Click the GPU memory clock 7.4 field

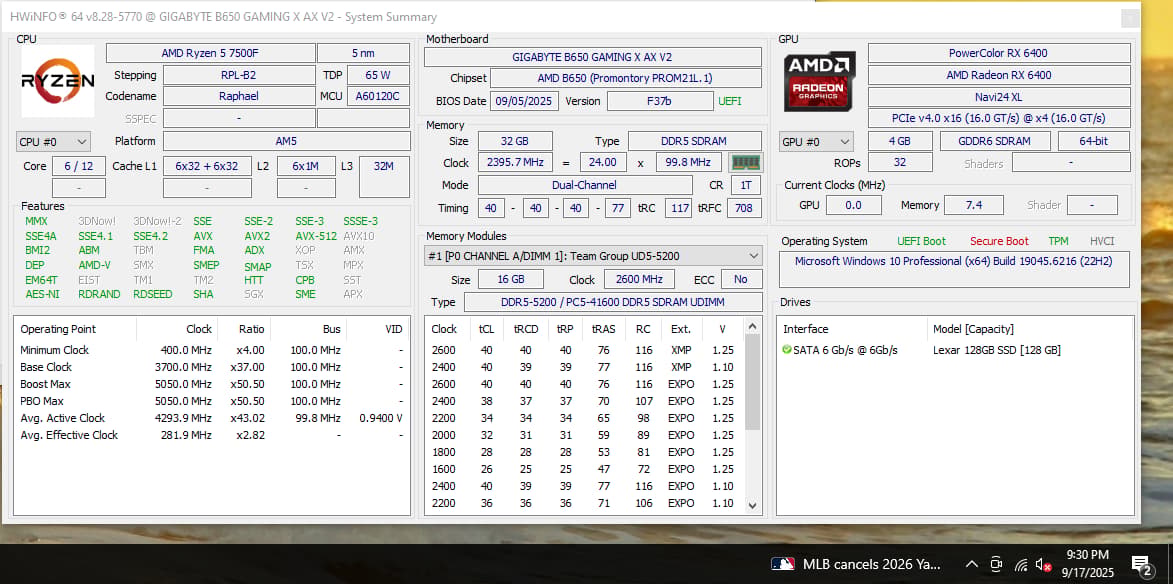tap(973, 205)
